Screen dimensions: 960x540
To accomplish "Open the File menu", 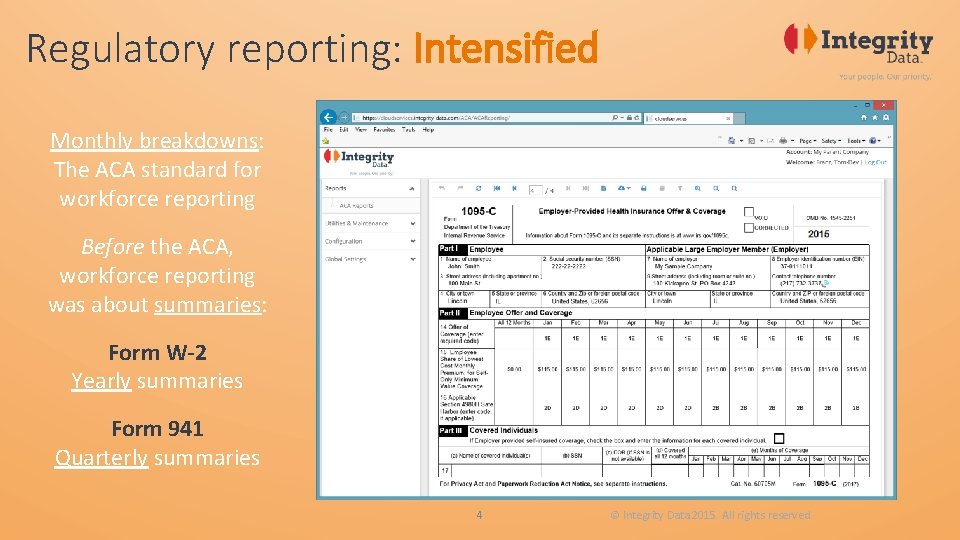I will point(328,130).
